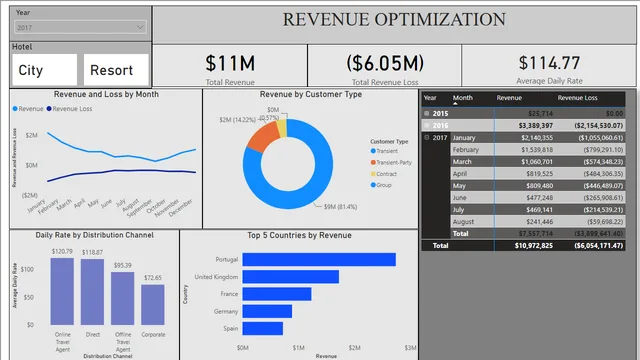Image resolution: width=640 pixels, height=360 pixels.
Task: Click the Total Revenue $11M card
Action: (230, 66)
